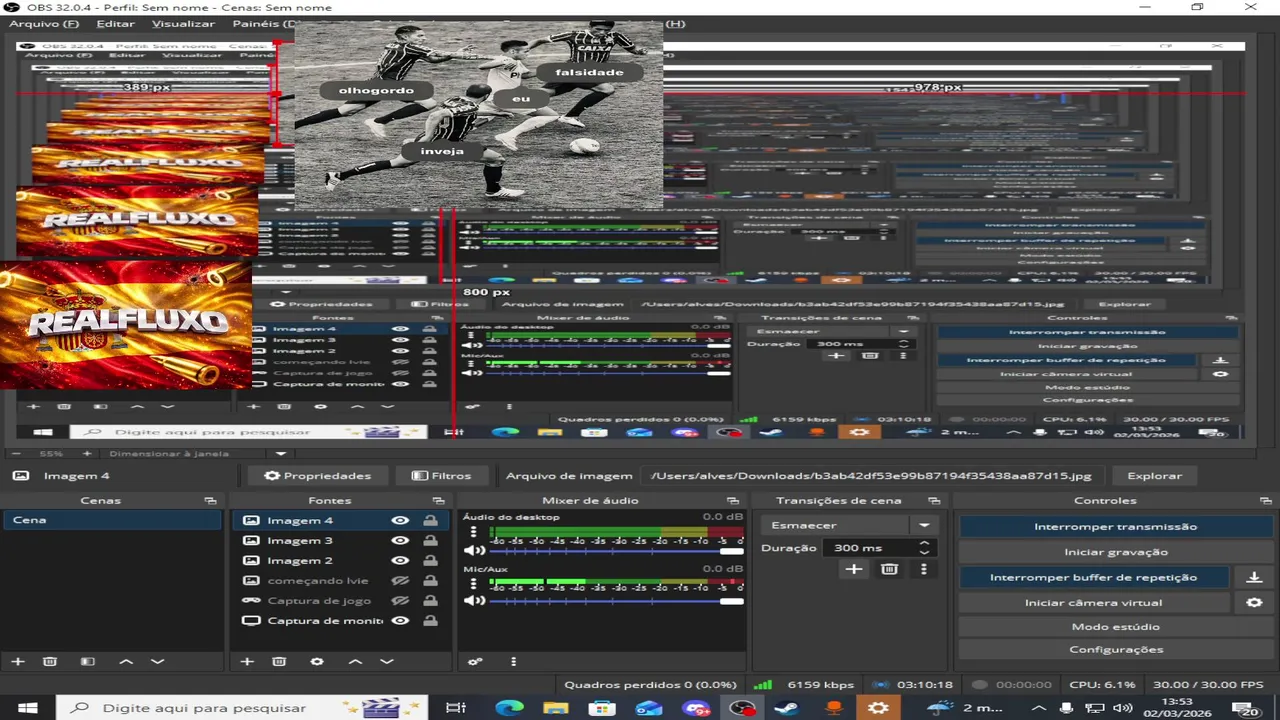Hide the Captura de monitor source
Viewport: 1280px width, 720px height.
(400, 620)
